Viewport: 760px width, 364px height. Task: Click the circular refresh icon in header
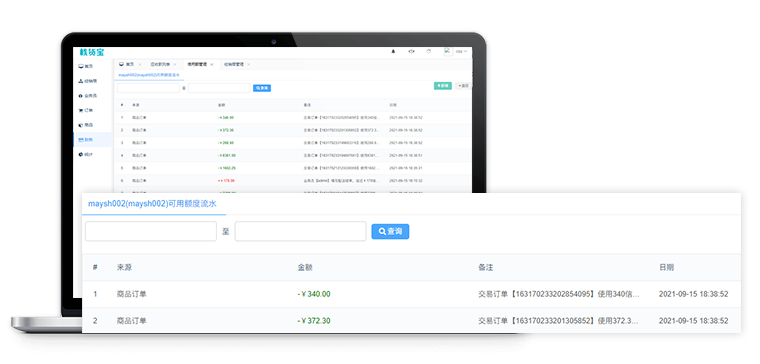click(x=428, y=51)
